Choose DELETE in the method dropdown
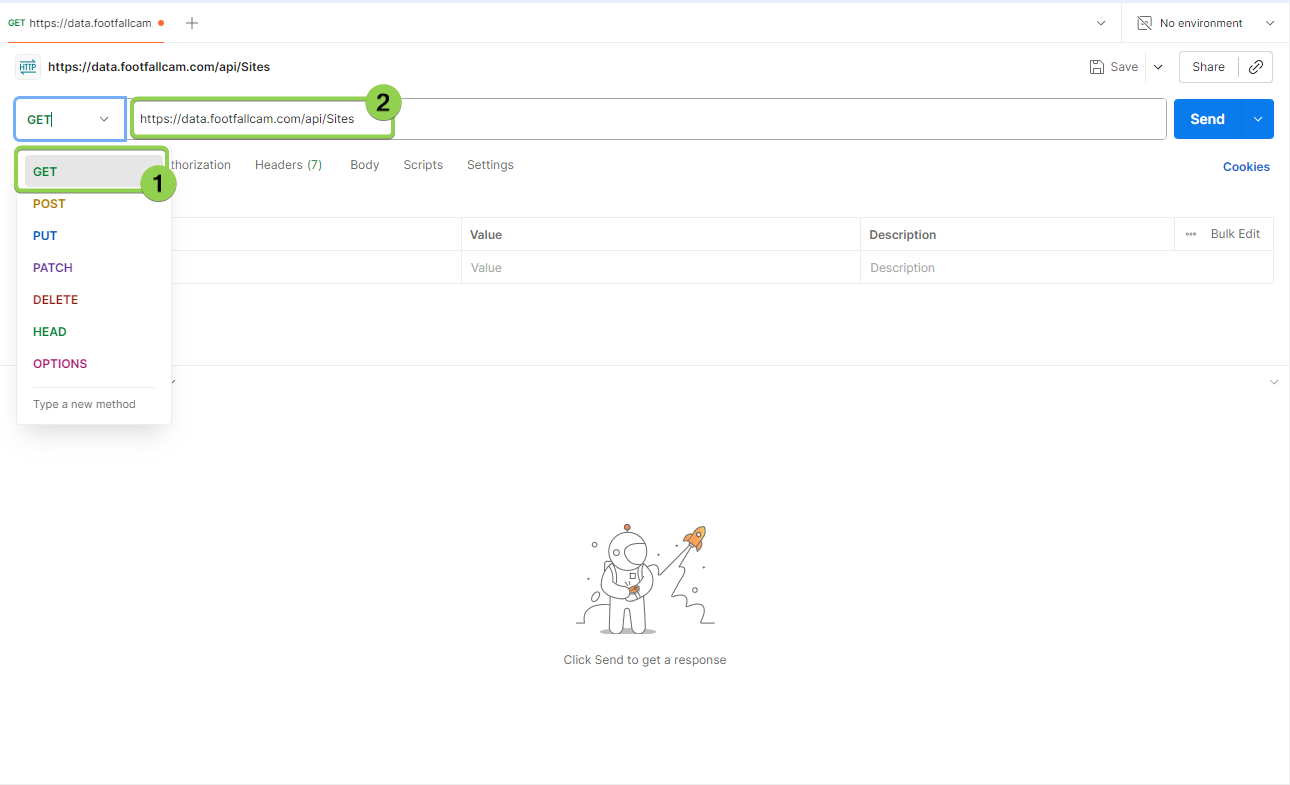Viewport: 1290px width, 785px height. point(55,300)
